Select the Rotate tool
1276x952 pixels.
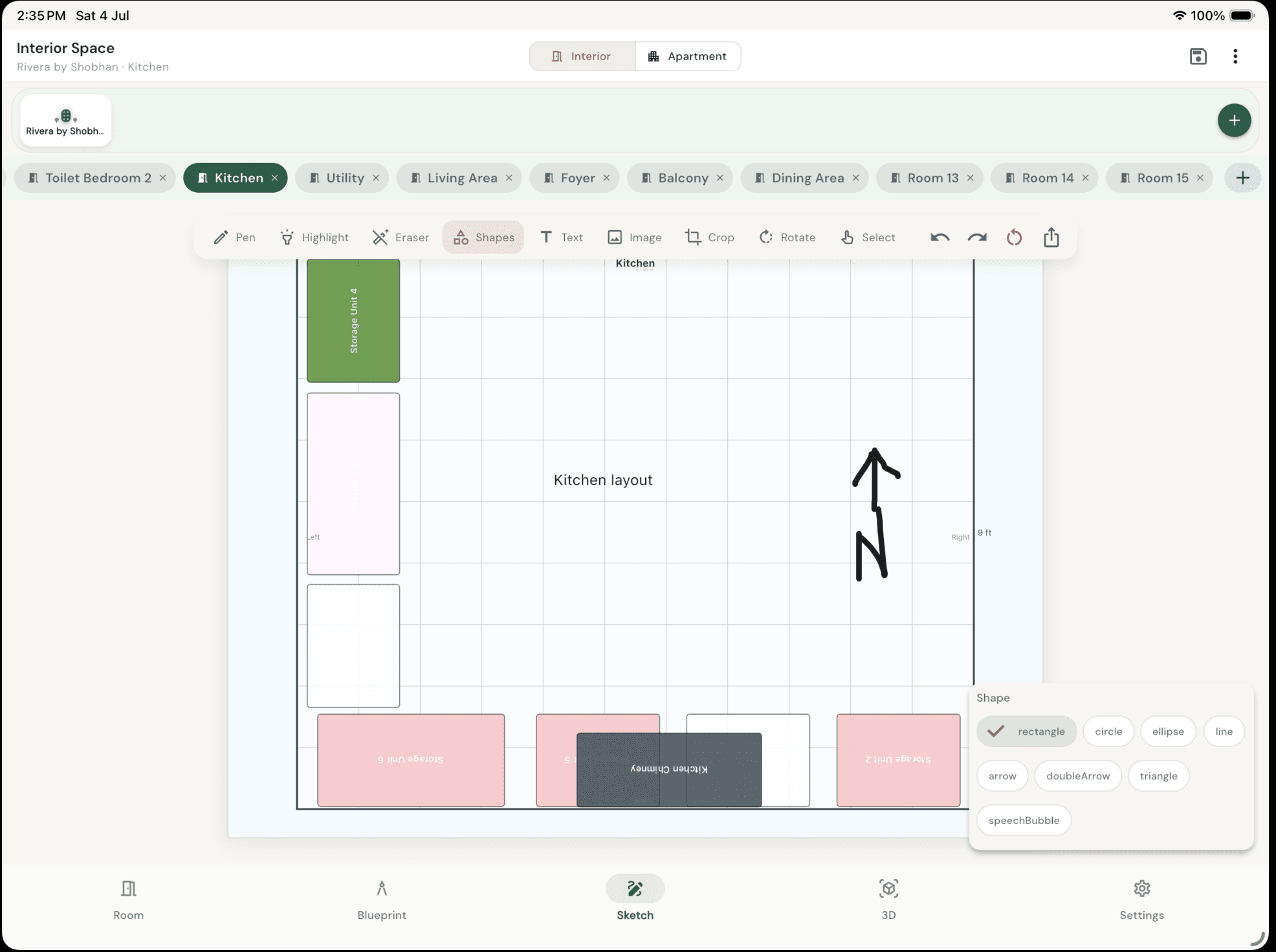786,237
